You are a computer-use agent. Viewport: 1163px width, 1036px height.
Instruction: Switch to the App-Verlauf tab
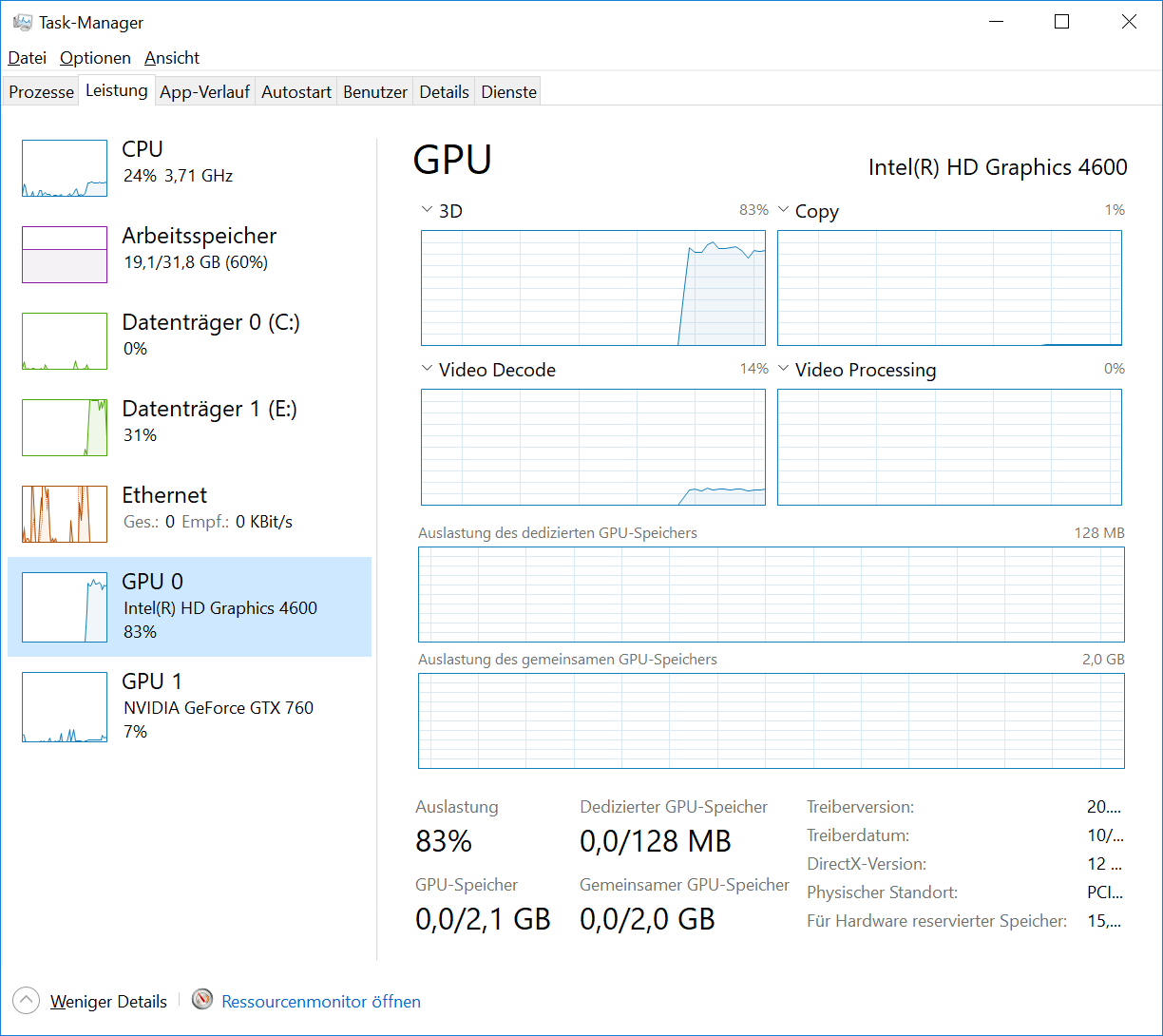pos(205,92)
